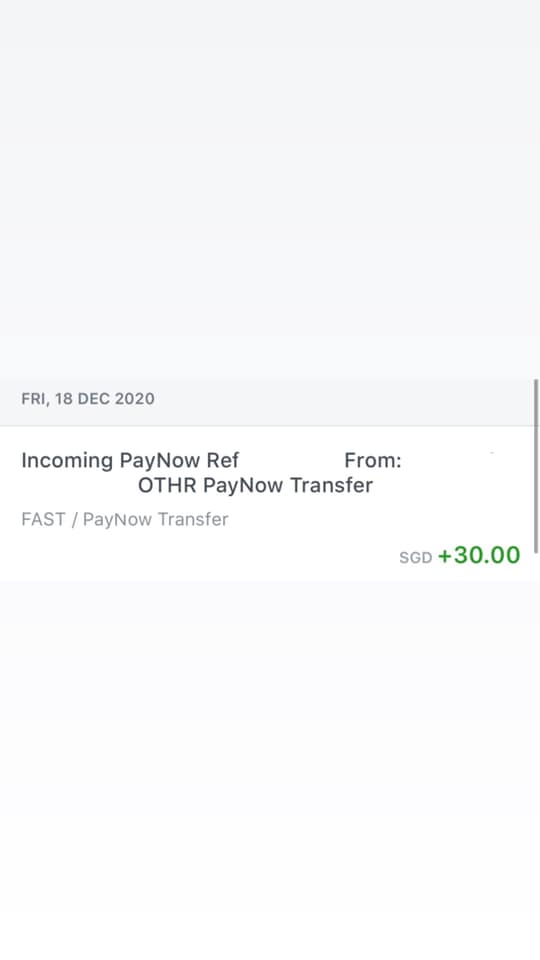540x960 pixels.
Task: Click the FAST / PayNow Transfer subtitle
Action: pyautogui.click(x=125, y=519)
